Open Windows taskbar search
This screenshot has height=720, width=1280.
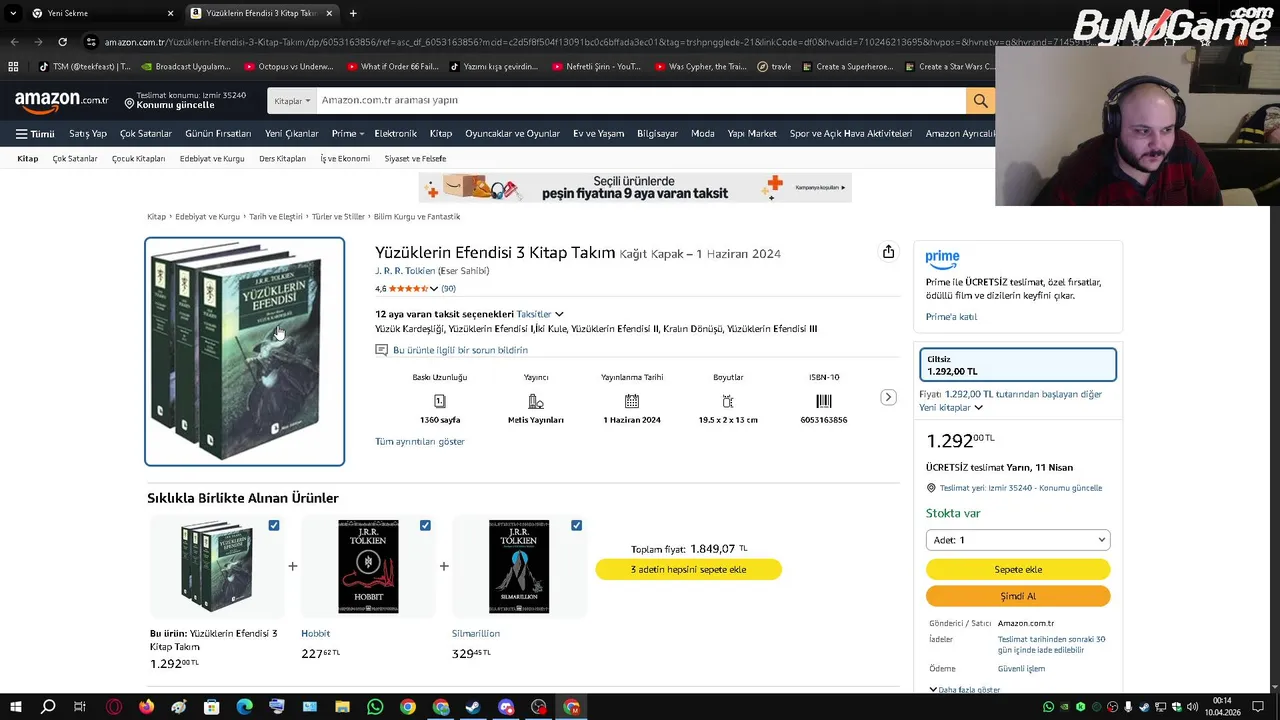coord(48,707)
